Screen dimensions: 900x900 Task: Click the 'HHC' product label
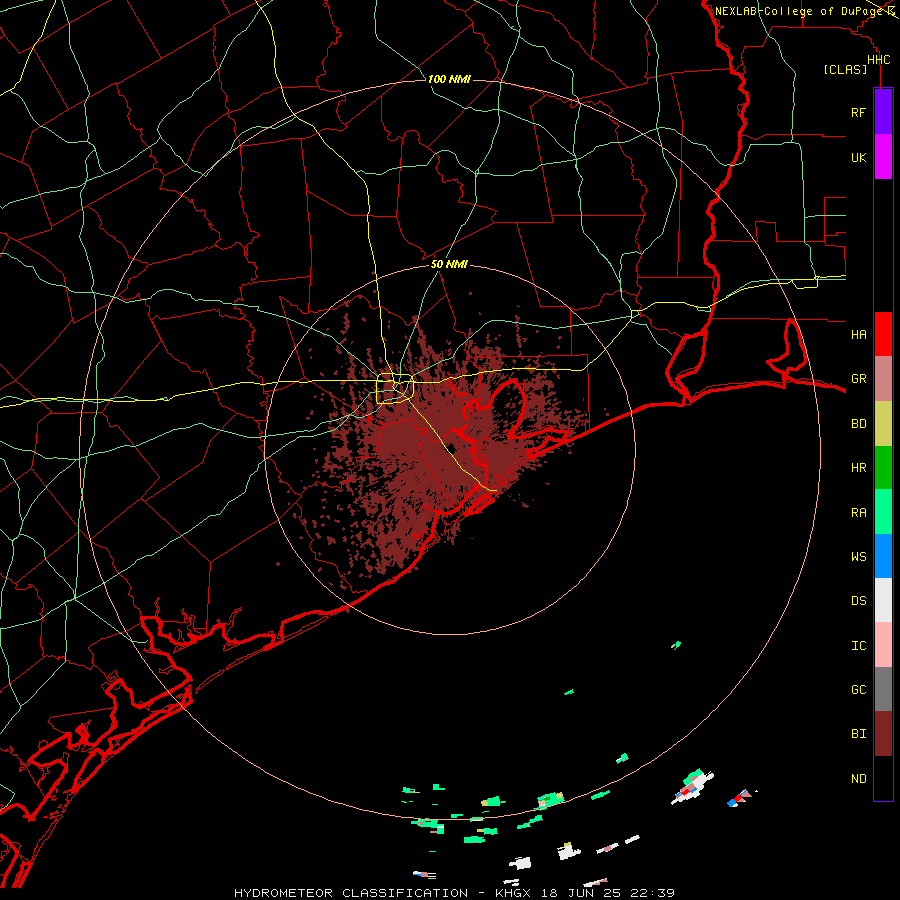879,60
